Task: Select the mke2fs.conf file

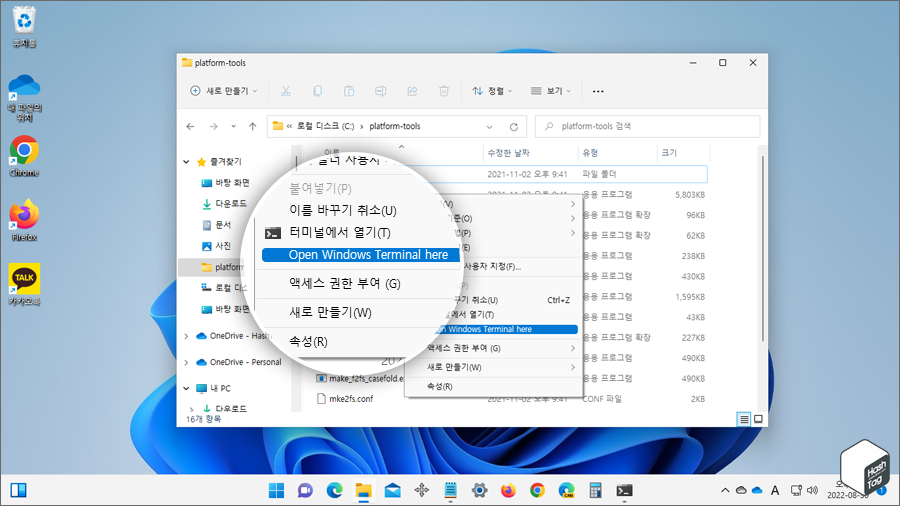Action: pos(345,399)
